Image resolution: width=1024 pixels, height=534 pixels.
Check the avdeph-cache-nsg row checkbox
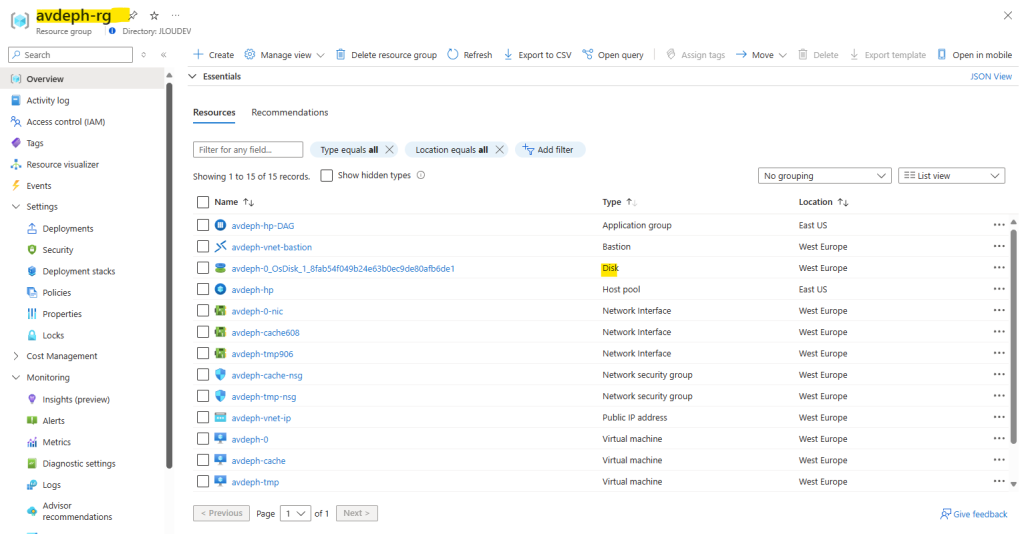pyautogui.click(x=203, y=375)
